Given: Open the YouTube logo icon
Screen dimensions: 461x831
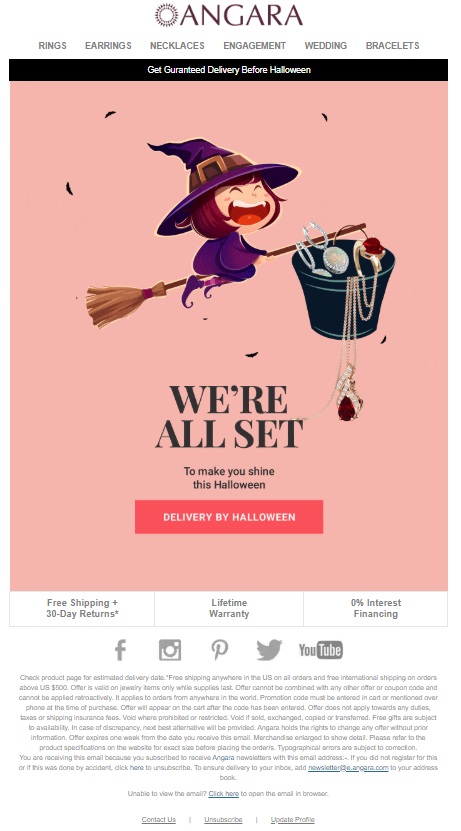Looking at the screenshot, I should [x=321, y=650].
